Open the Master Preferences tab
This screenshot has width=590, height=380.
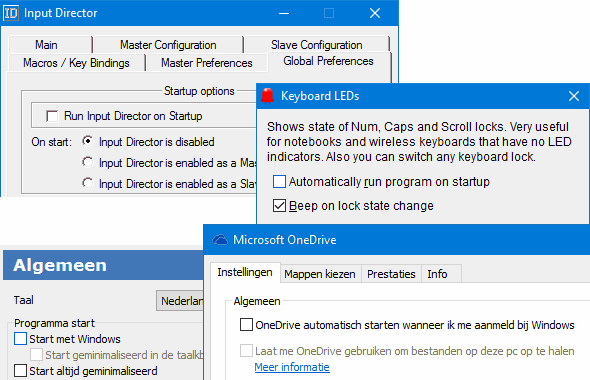tap(207, 63)
